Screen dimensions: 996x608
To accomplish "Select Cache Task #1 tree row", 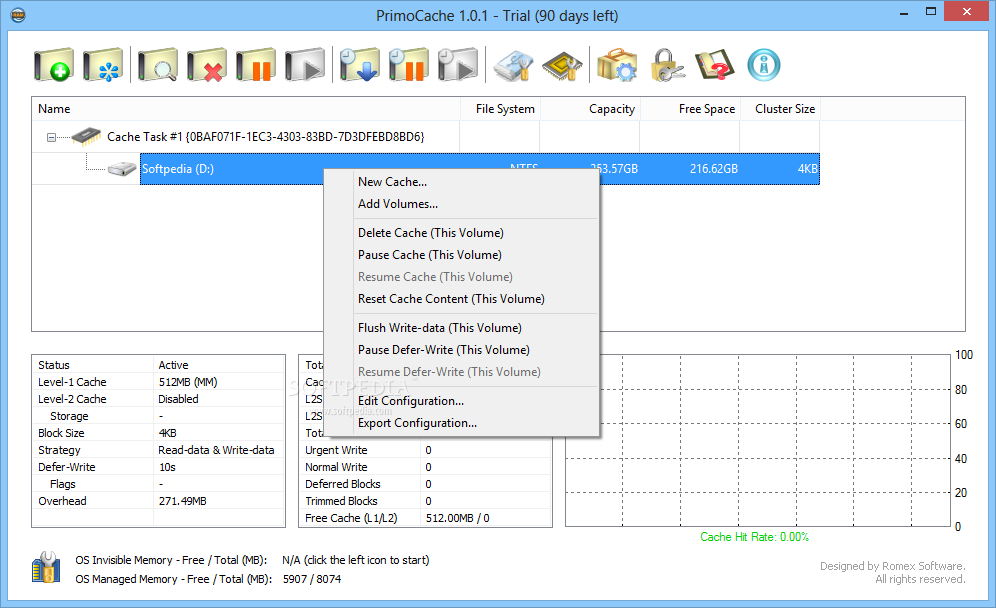I will [x=266, y=137].
